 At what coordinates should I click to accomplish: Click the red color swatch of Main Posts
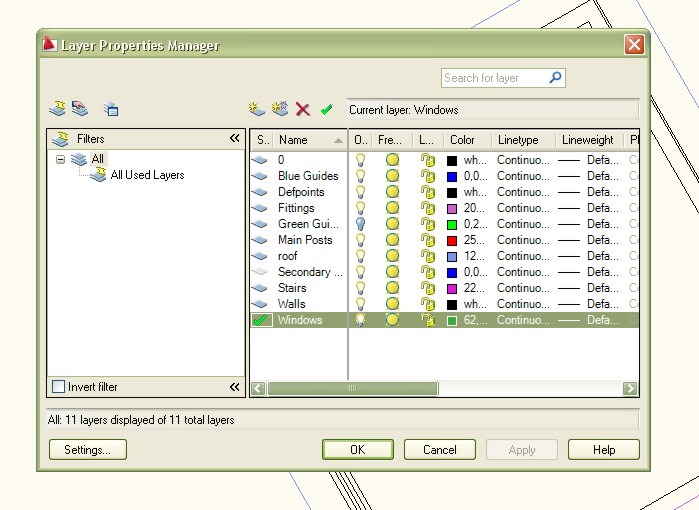[x=452, y=240]
